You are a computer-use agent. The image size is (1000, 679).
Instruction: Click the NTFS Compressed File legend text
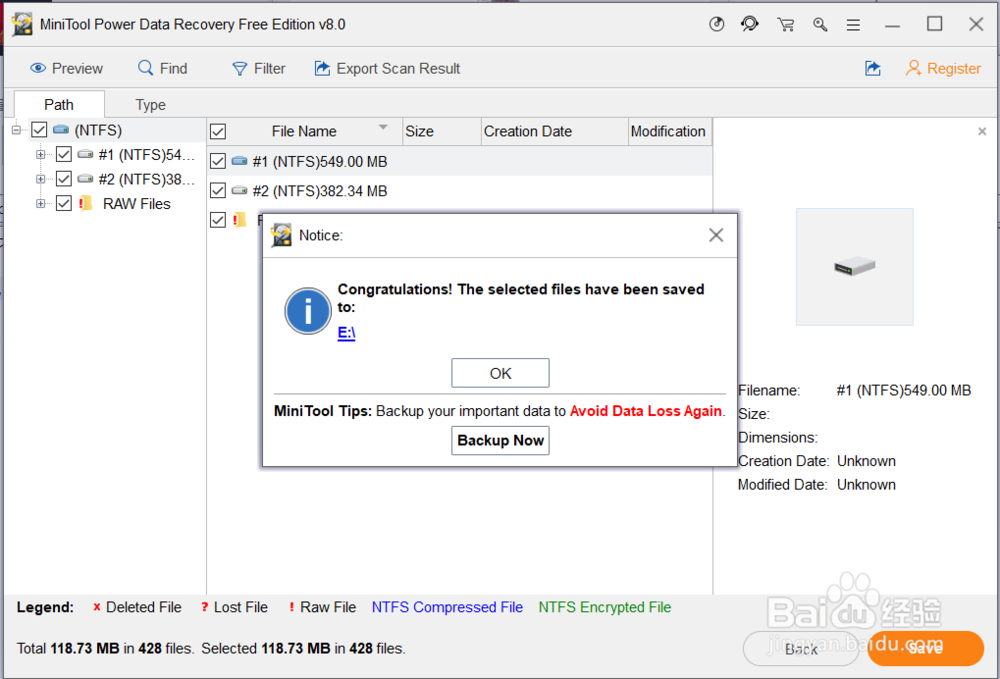[447, 607]
